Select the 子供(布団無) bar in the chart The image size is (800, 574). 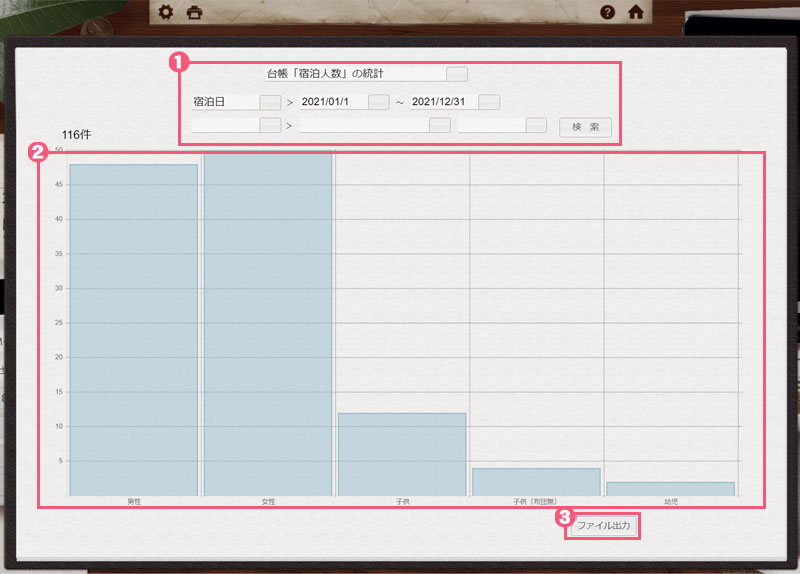[536, 482]
